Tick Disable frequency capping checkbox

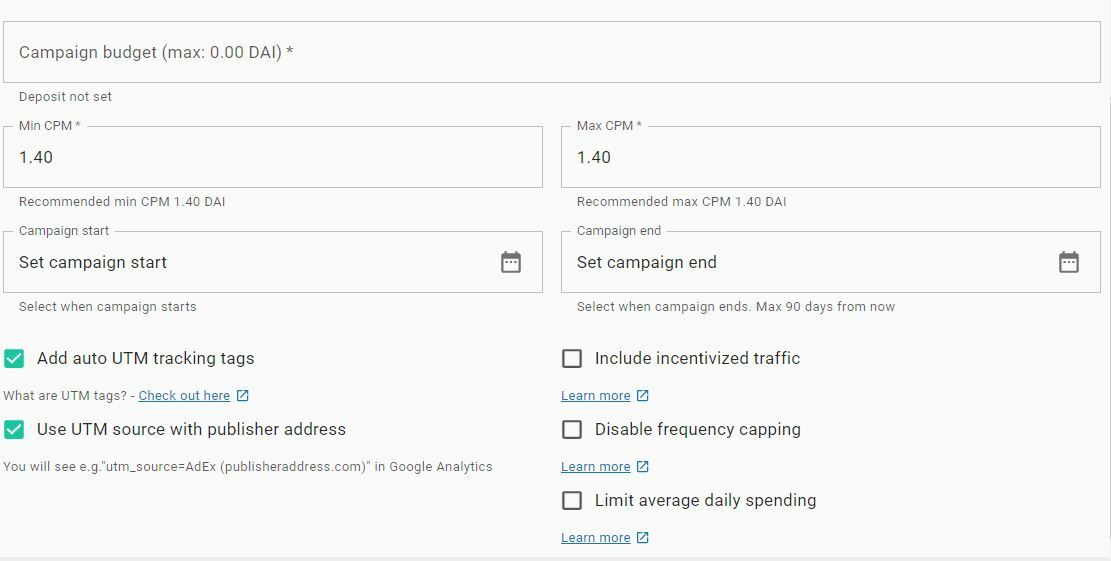(x=572, y=429)
